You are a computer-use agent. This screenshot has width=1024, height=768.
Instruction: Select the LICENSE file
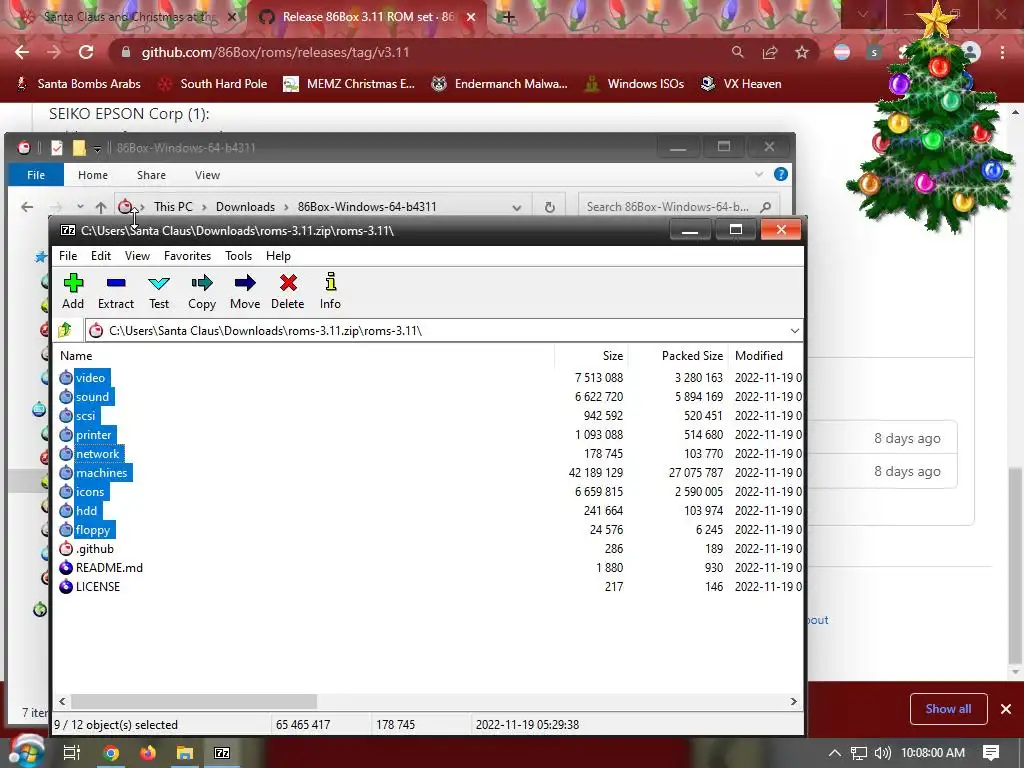coord(98,587)
